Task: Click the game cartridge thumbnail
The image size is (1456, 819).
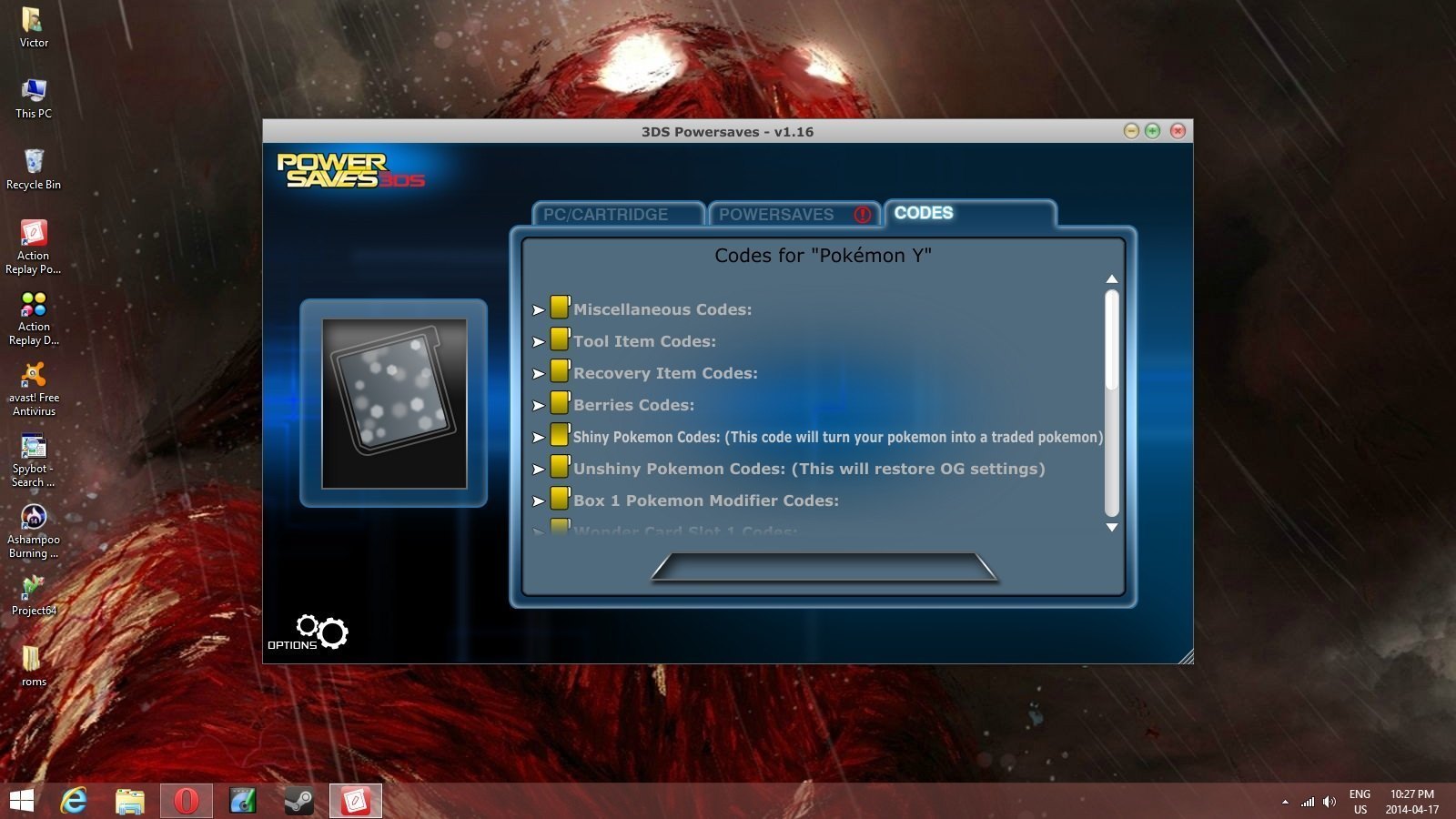Action: pyautogui.click(x=394, y=403)
